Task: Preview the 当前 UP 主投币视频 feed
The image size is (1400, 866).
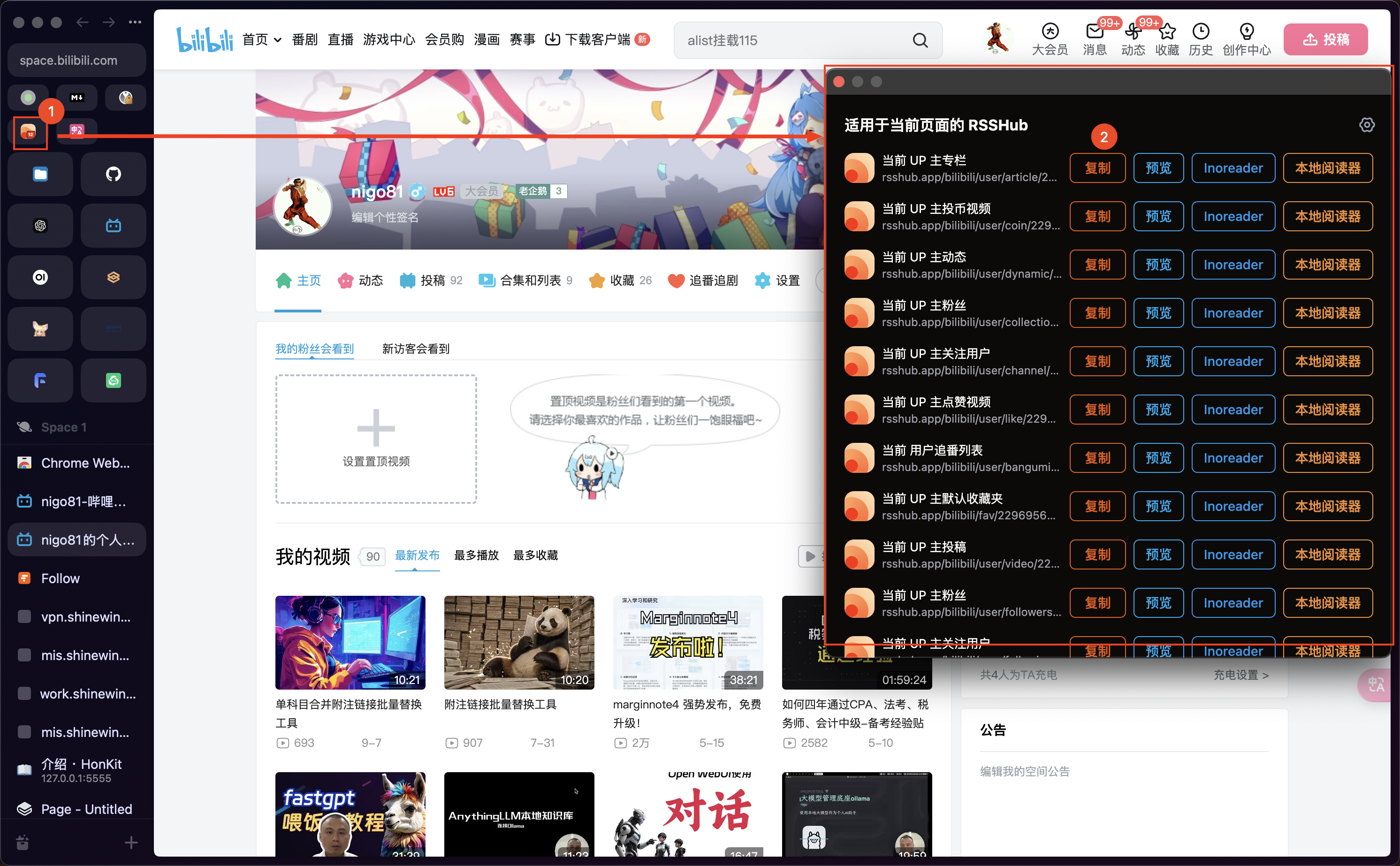Action: click(x=1158, y=217)
